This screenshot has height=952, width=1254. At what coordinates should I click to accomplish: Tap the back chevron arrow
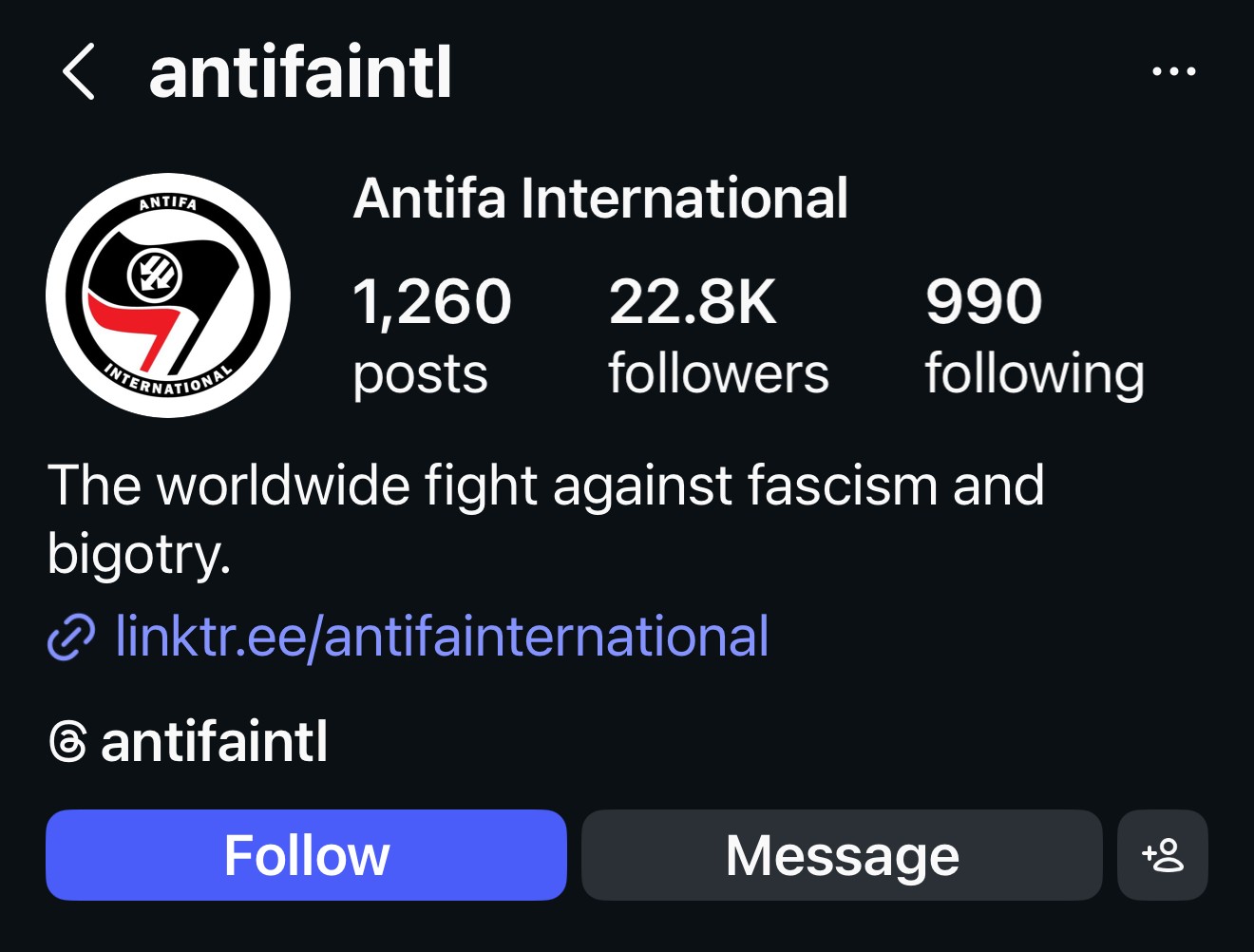[x=79, y=72]
